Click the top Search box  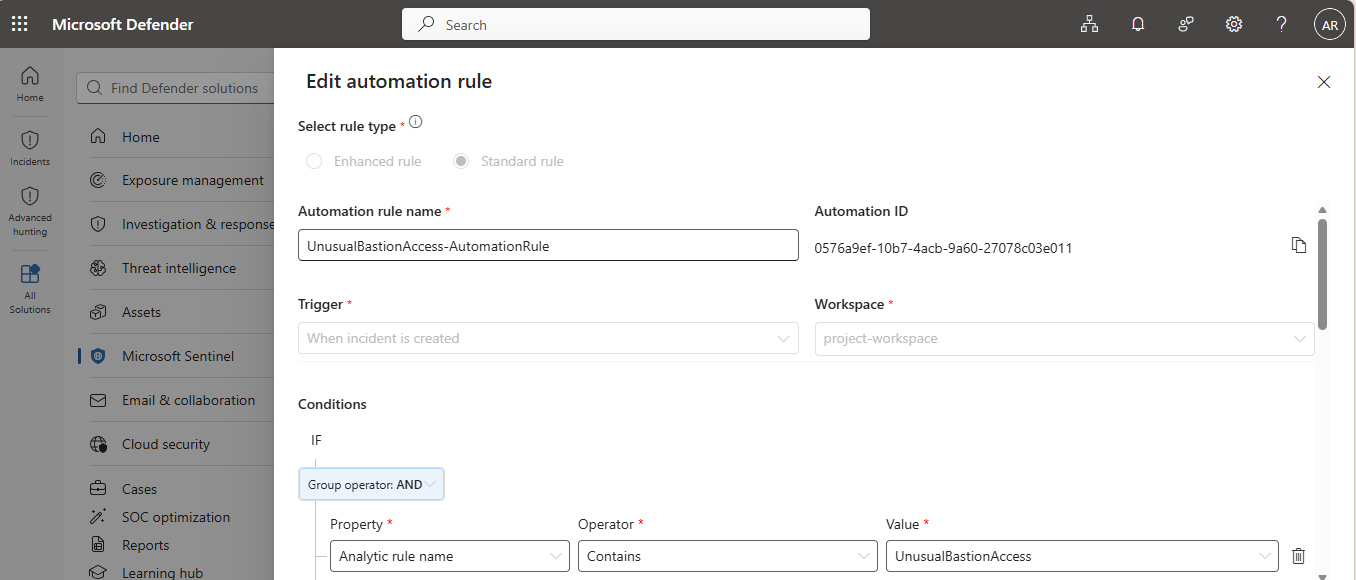pyautogui.click(x=636, y=24)
